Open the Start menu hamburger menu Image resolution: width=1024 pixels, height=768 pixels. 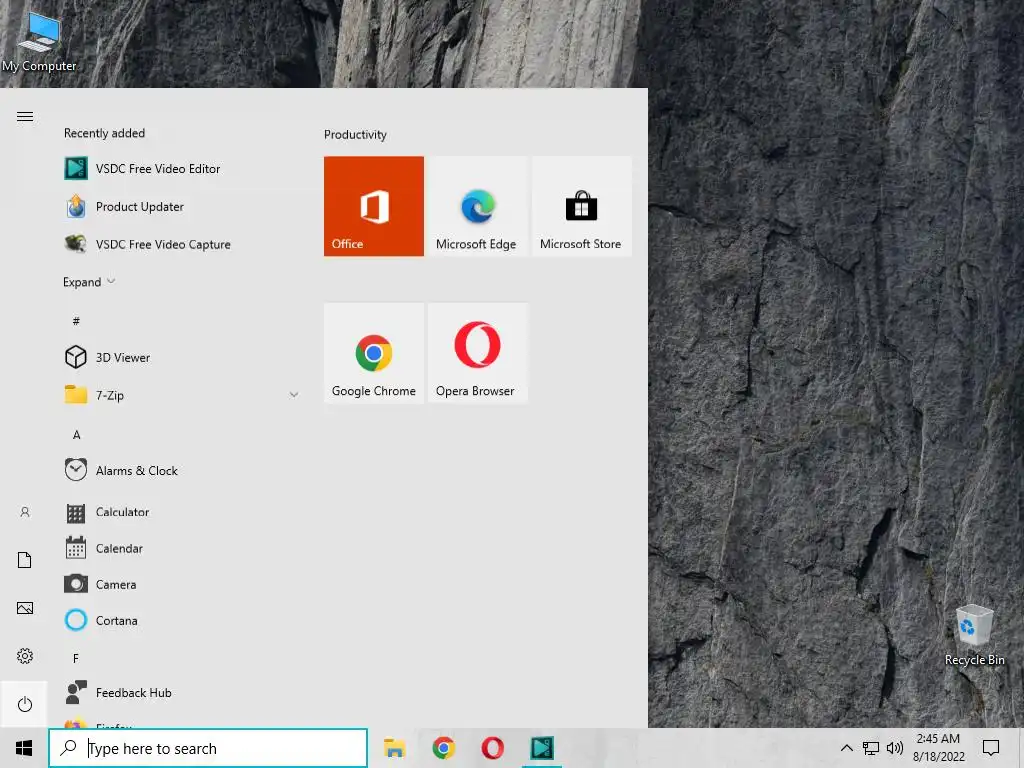click(x=25, y=117)
